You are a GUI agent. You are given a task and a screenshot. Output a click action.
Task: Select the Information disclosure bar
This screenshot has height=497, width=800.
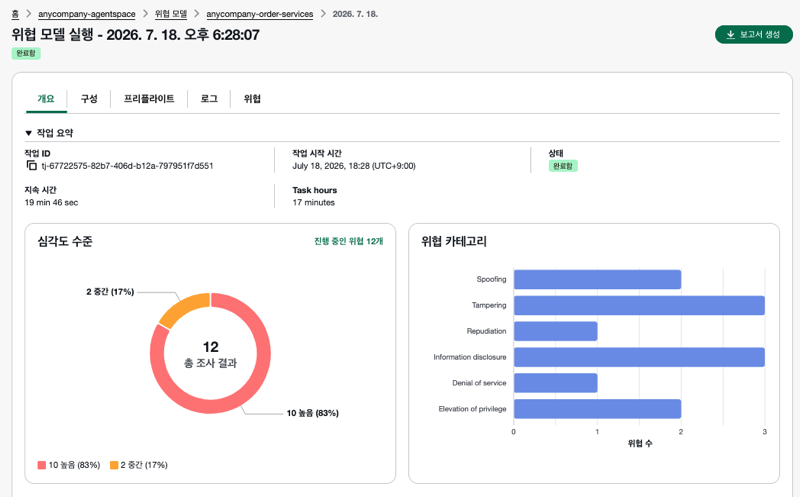(639, 357)
